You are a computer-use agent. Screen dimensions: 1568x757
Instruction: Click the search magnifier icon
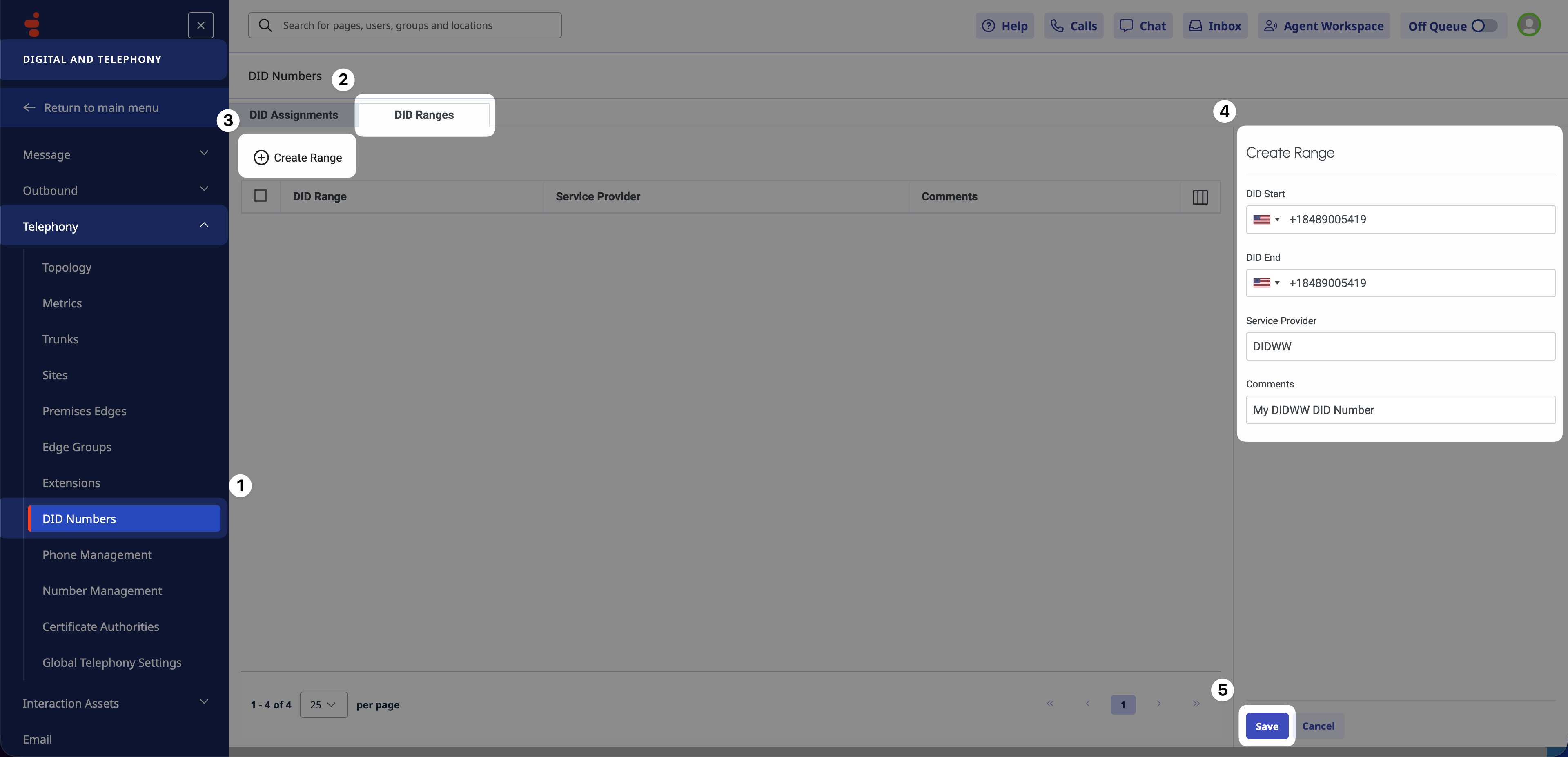pos(265,26)
